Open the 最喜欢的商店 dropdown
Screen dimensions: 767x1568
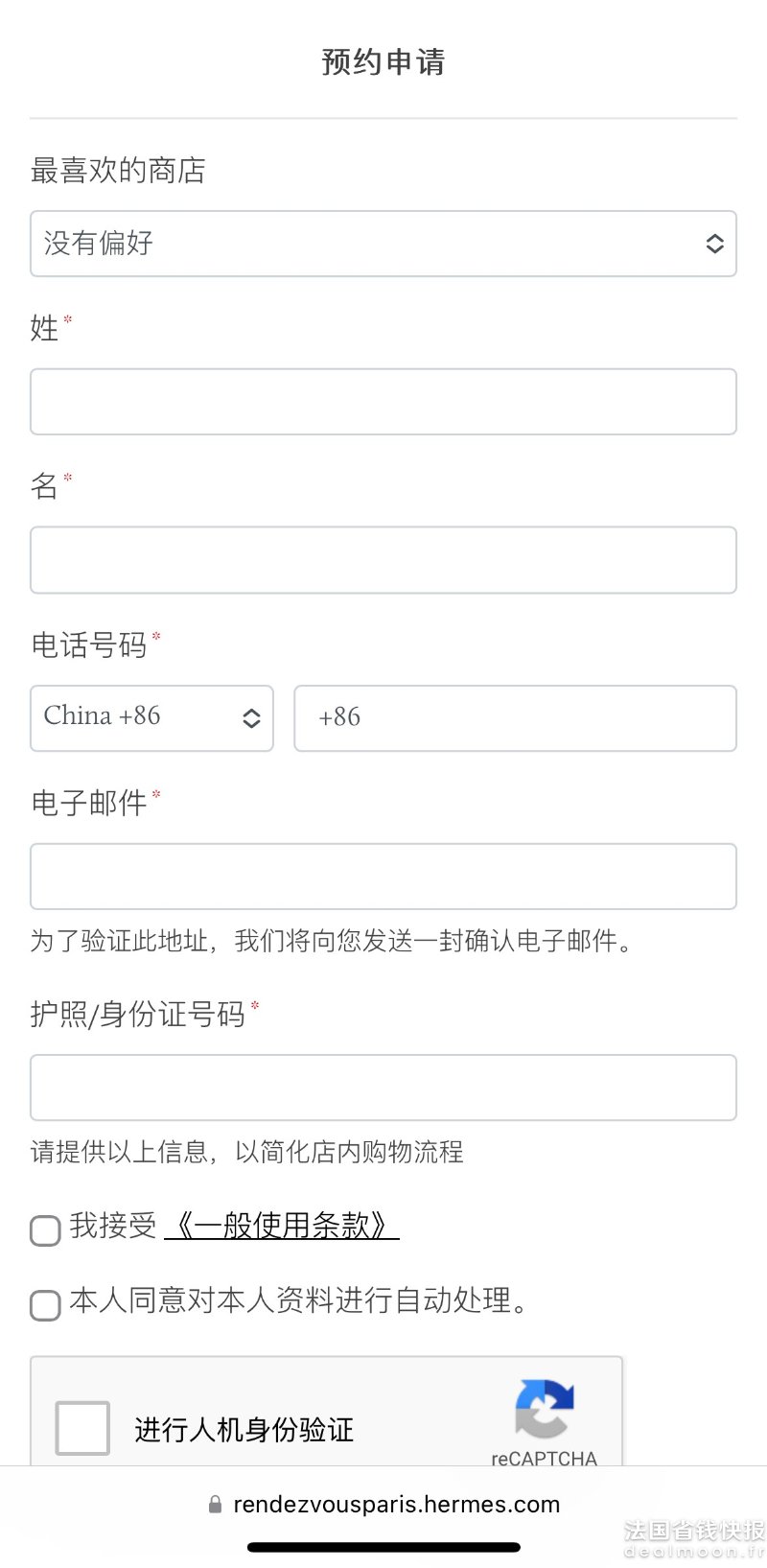[x=383, y=244]
